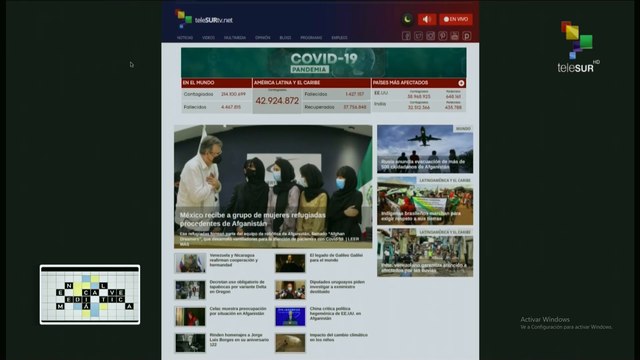Select the EN EL MUNDO header

click(x=216, y=83)
